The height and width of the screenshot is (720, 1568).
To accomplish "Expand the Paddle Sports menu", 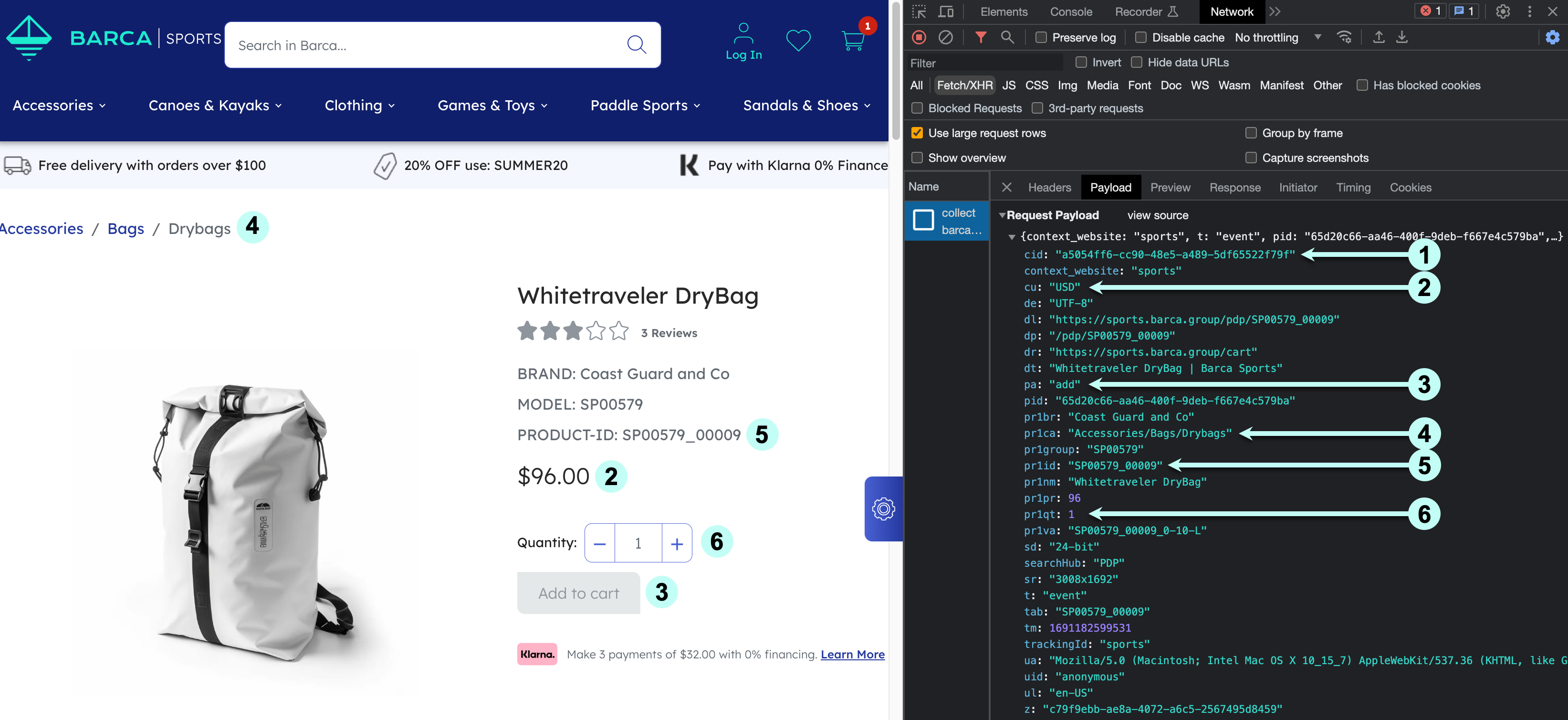I will coord(645,106).
